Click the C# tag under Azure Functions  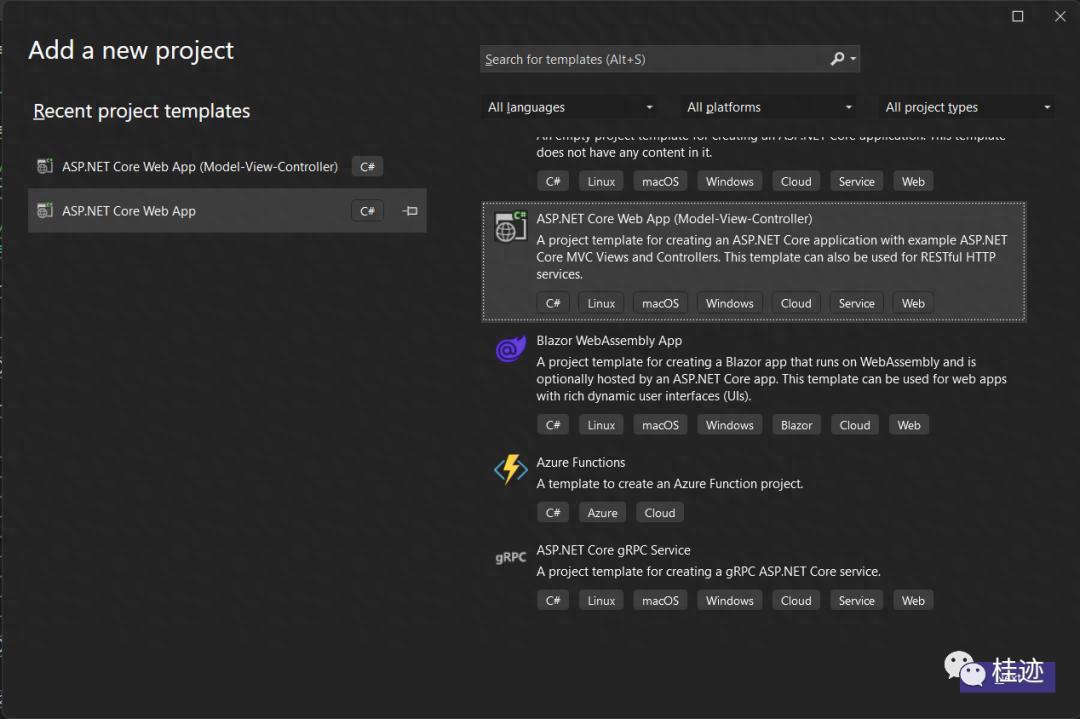553,512
